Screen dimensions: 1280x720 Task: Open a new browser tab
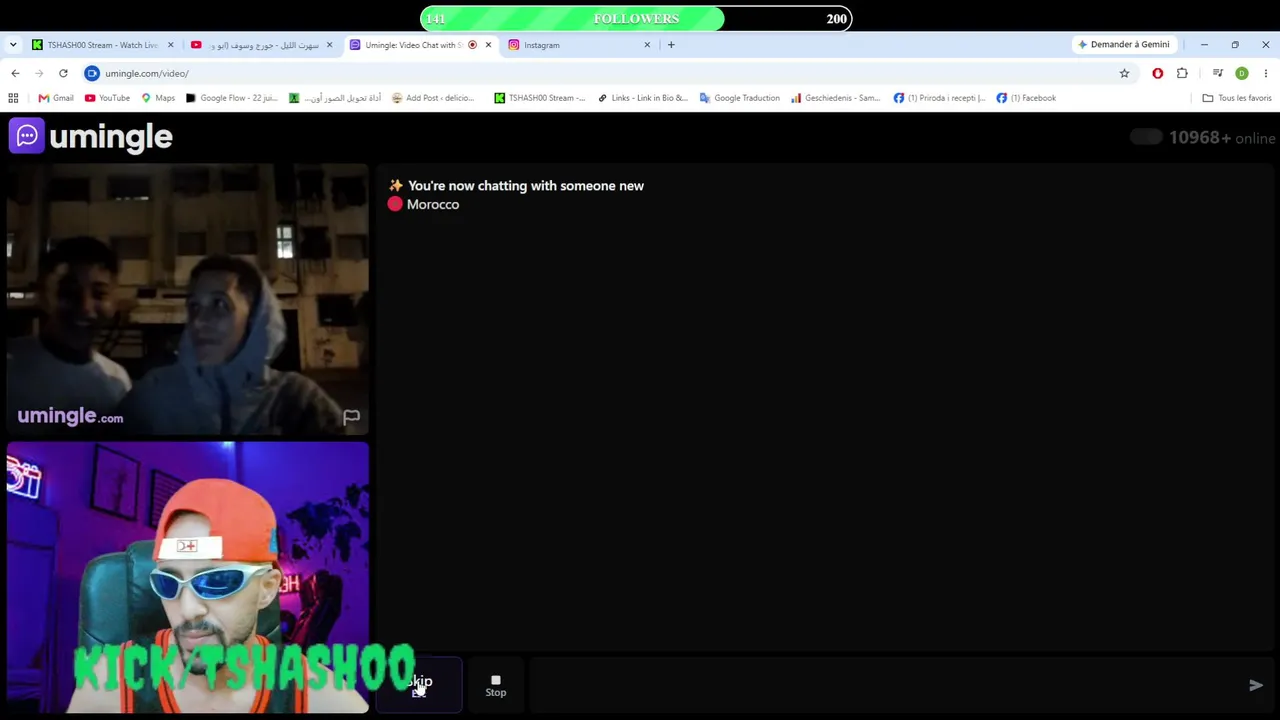[671, 45]
